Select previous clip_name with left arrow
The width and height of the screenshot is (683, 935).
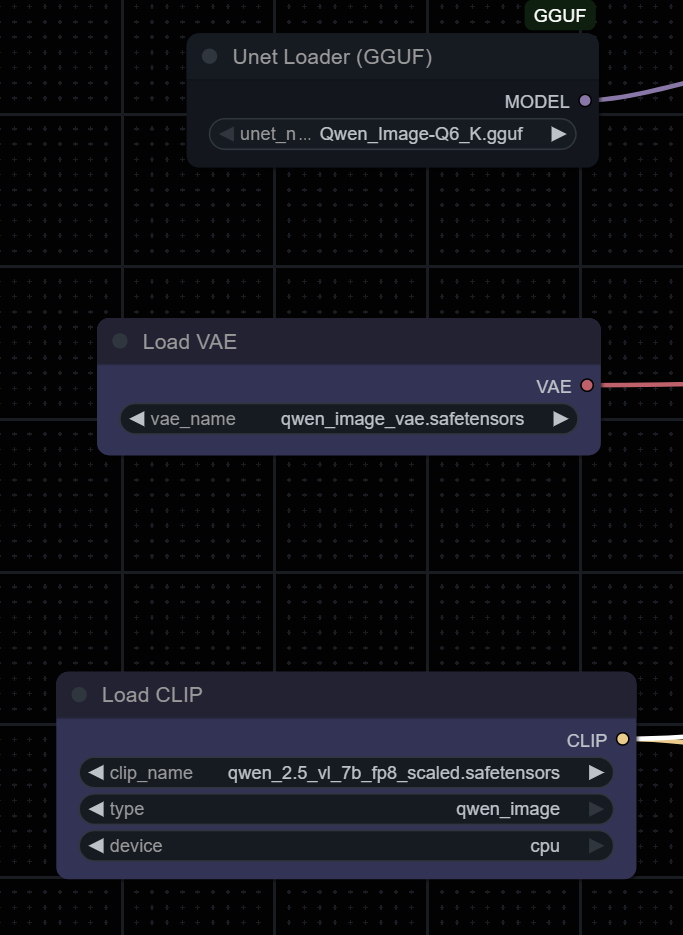click(96, 773)
